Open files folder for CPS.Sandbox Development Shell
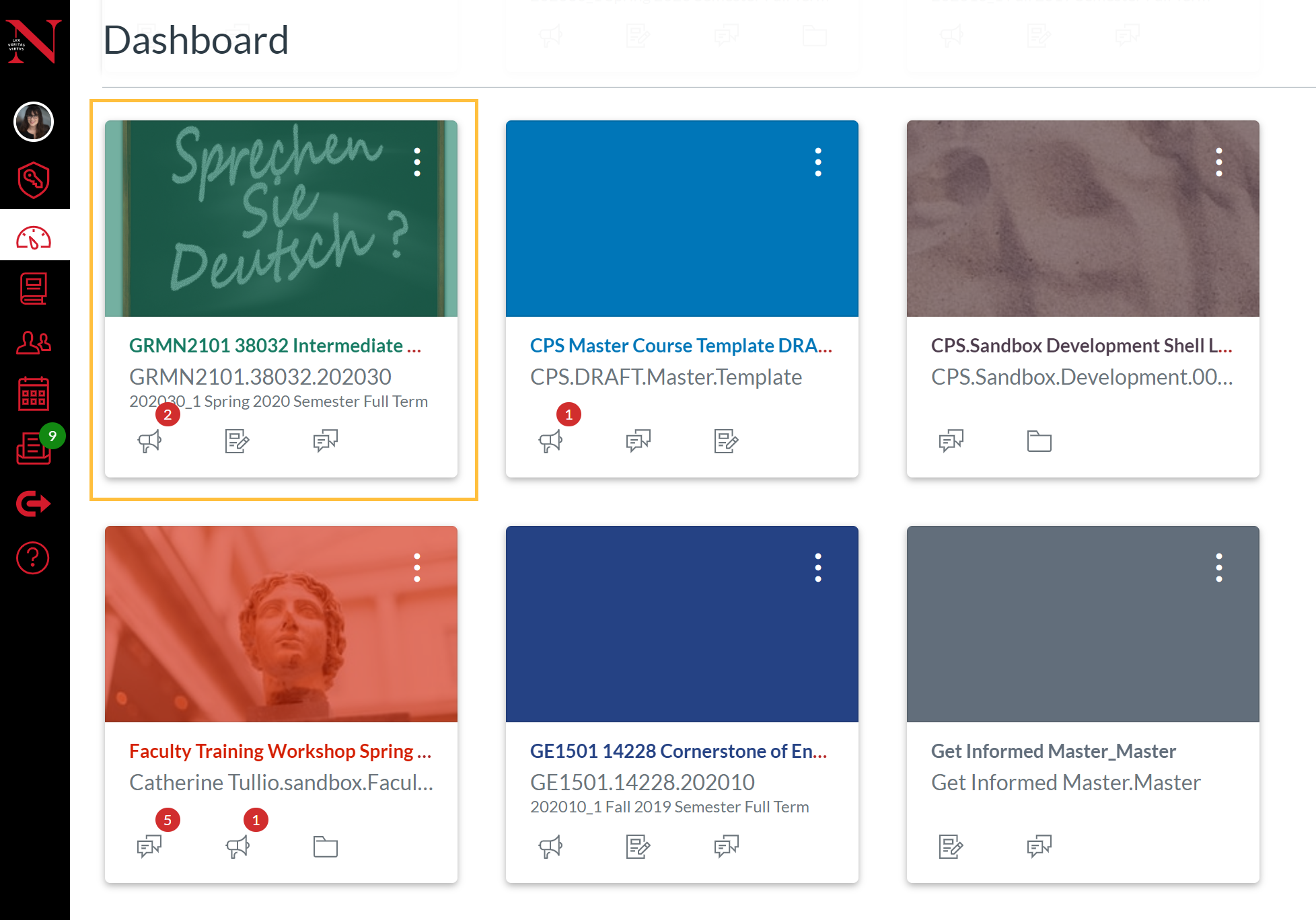The image size is (1316, 920). (x=1038, y=440)
